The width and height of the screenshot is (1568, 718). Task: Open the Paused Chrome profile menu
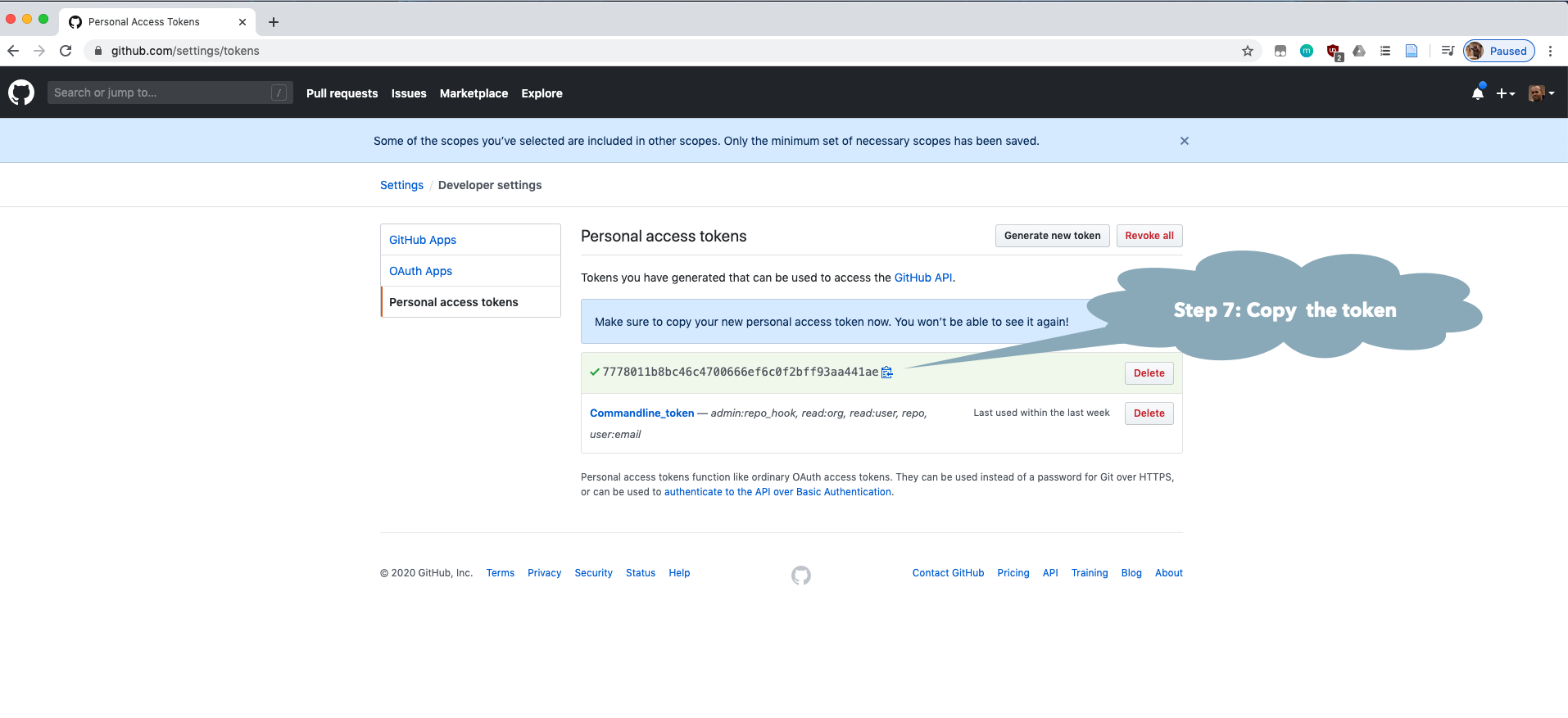click(x=1499, y=51)
